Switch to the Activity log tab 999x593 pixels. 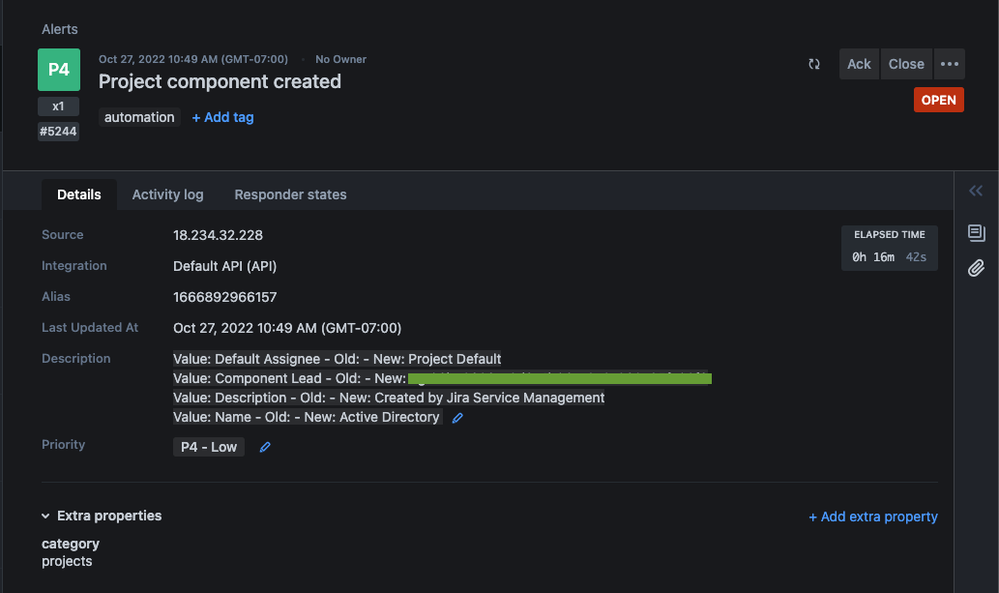pyautogui.click(x=167, y=195)
